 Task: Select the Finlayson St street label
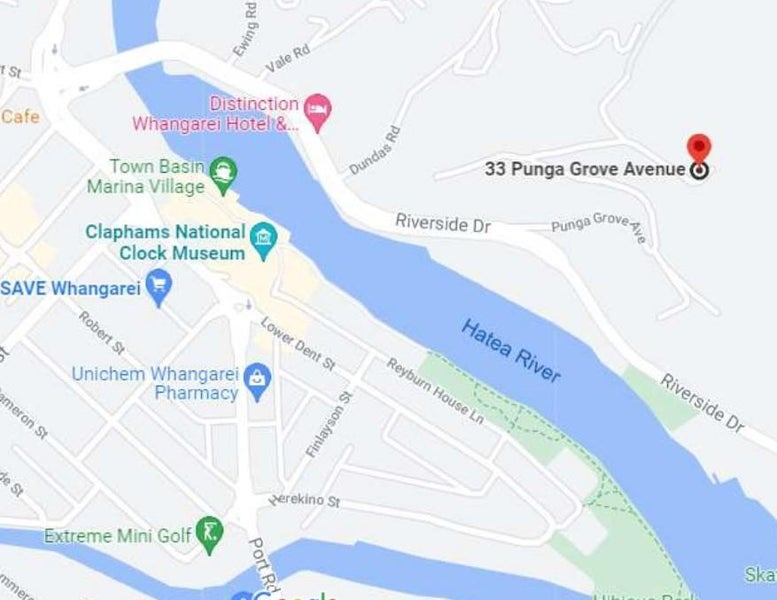pos(329,425)
